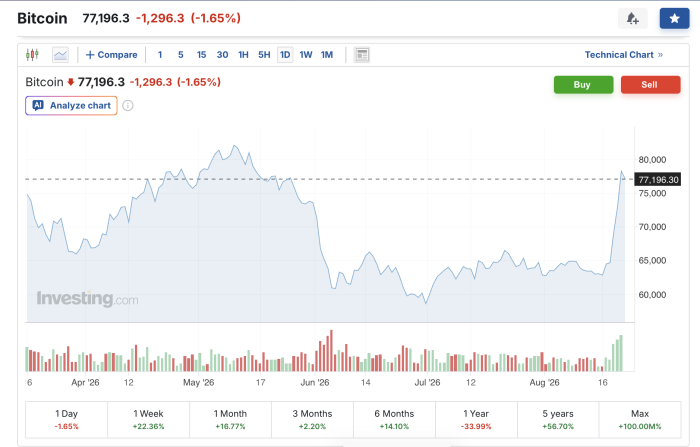
Task: Select the 5 years performance range
Action: click(x=558, y=420)
